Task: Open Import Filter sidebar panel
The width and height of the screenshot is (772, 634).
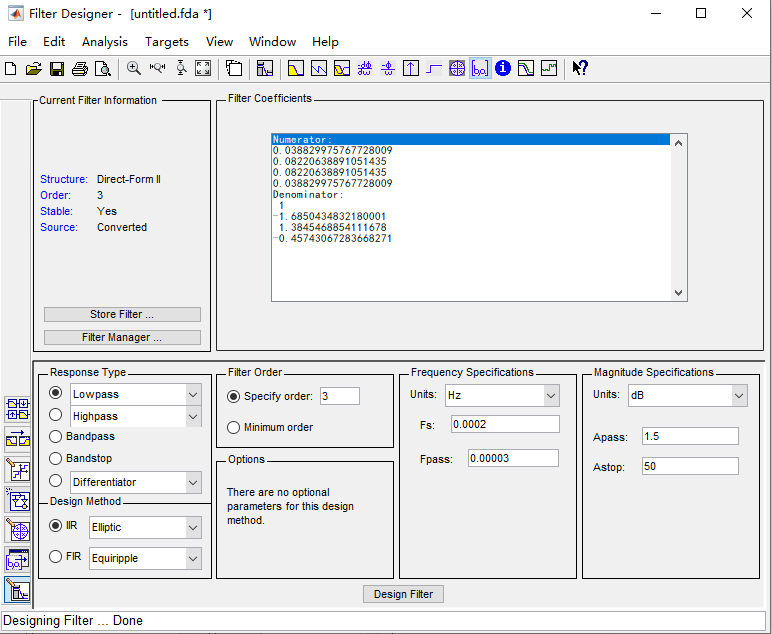Action: pos(18,560)
